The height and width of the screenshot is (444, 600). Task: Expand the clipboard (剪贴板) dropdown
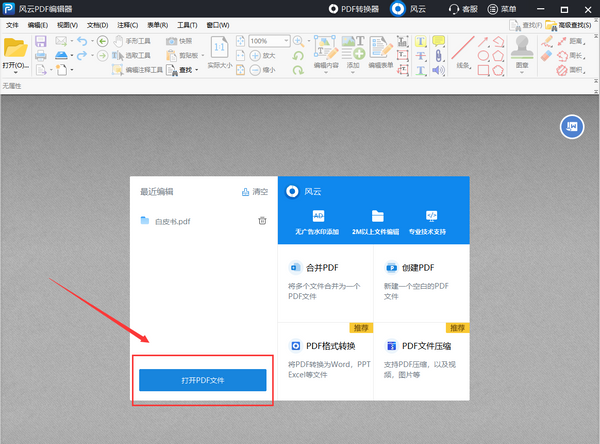[x=202, y=56]
